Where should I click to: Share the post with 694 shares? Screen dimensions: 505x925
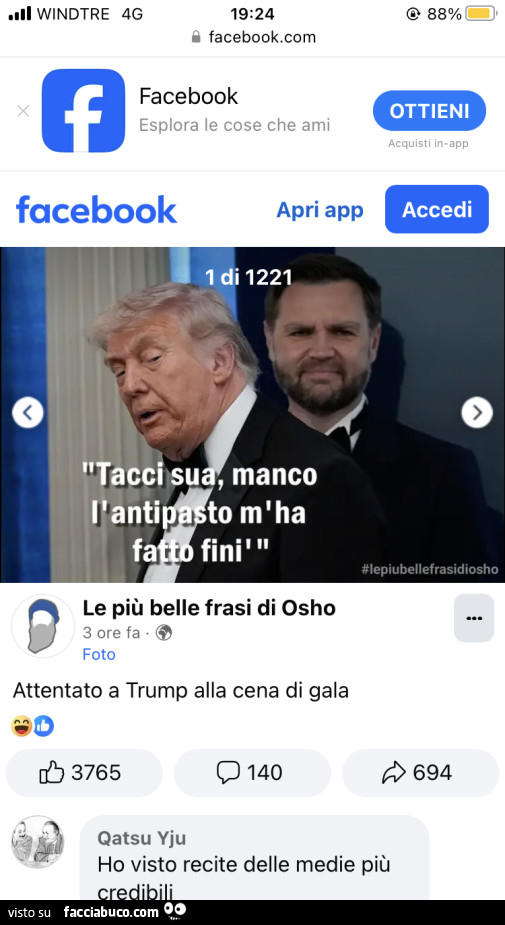(421, 773)
